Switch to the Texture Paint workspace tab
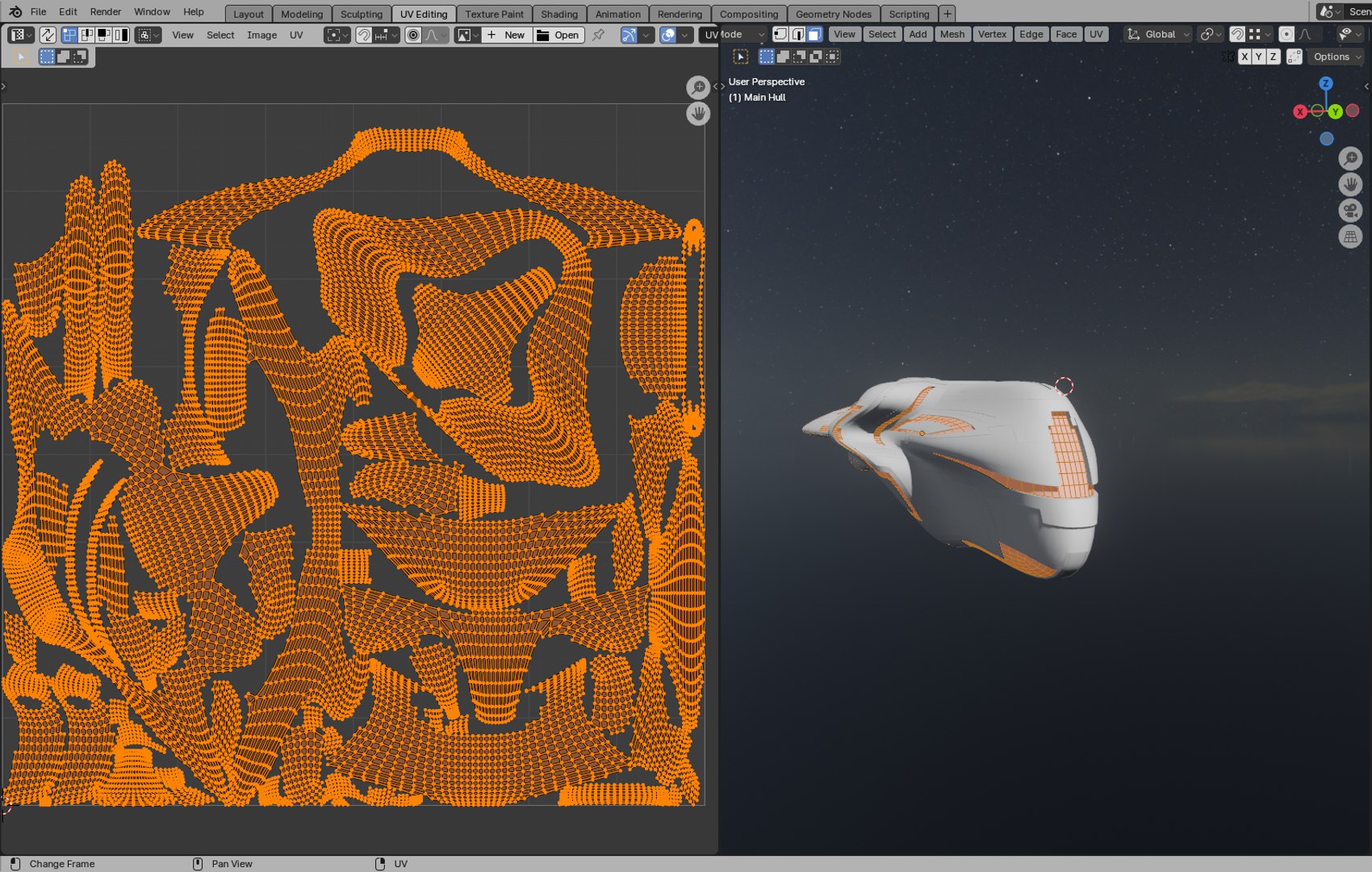The width and height of the screenshot is (1372, 872). pos(494,14)
